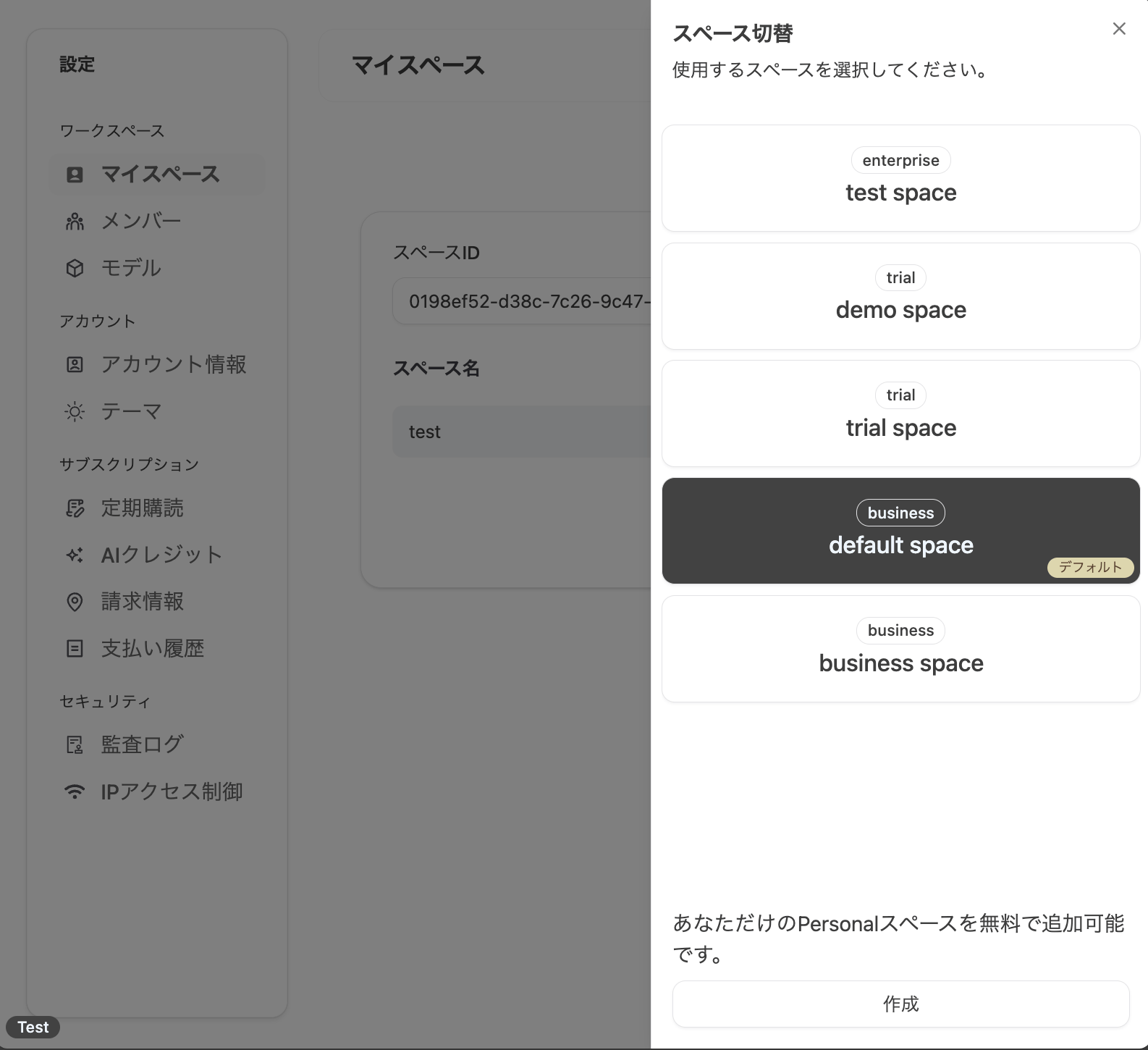Click the space name field containing test
The width and height of the screenshot is (1148, 1050).
point(521,432)
